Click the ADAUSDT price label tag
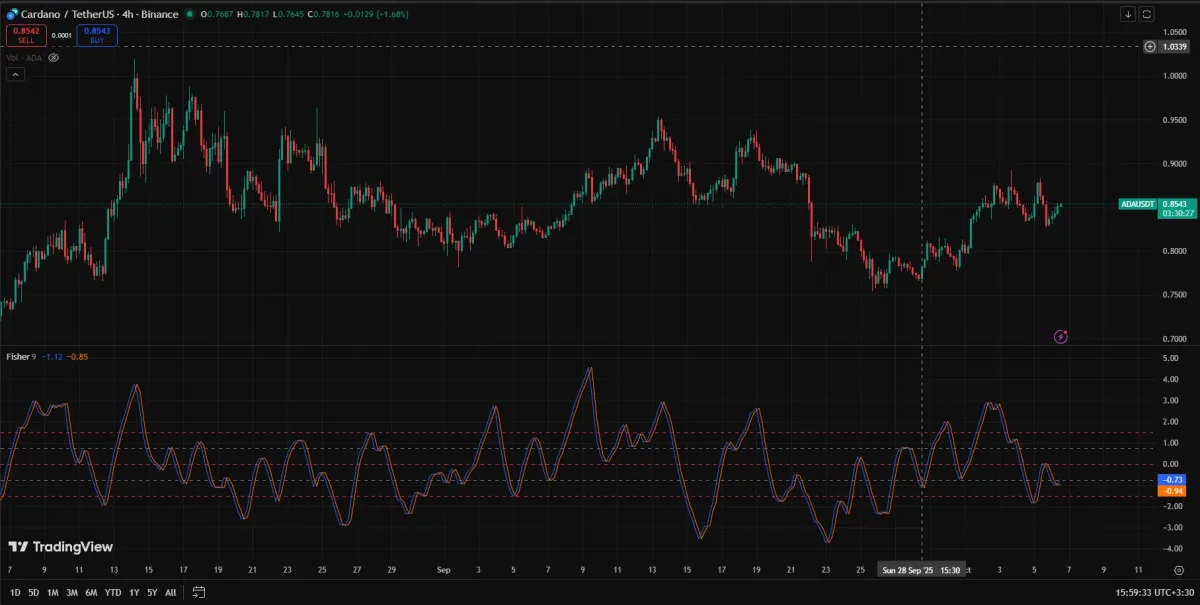The height and width of the screenshot is (605, 1200). tap(1138, 204)
